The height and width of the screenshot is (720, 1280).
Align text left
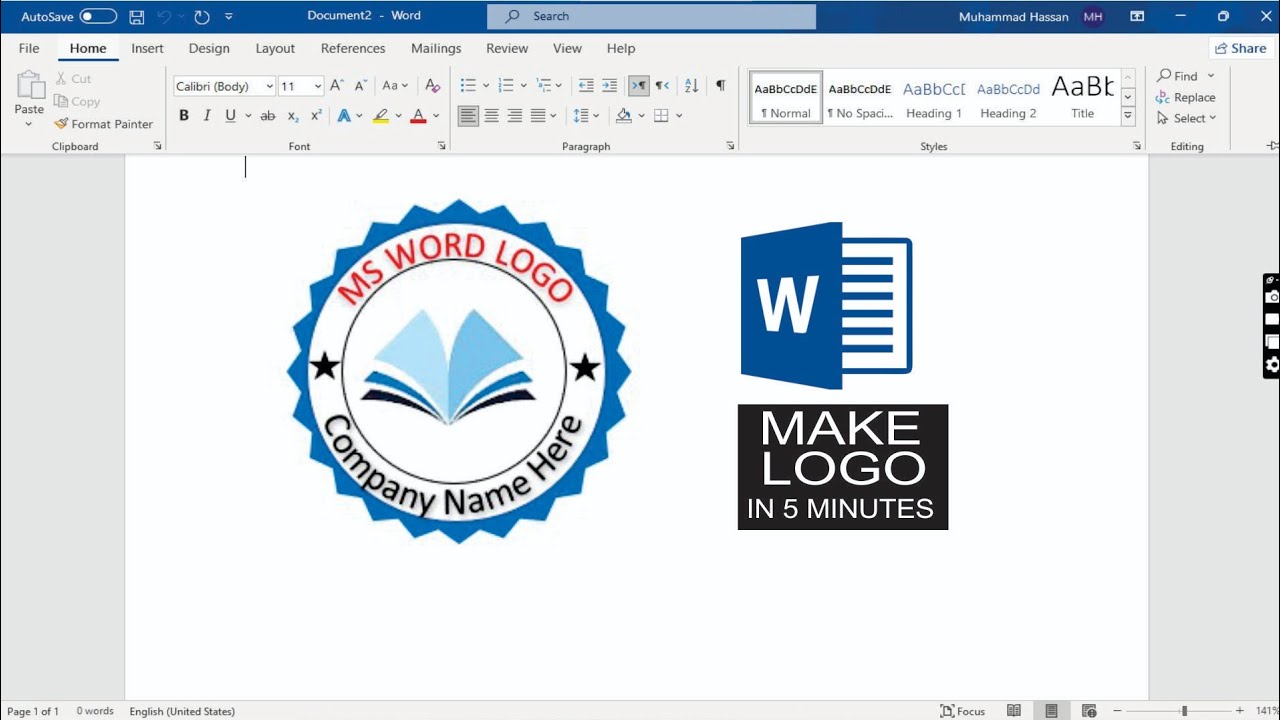(468, 116)
